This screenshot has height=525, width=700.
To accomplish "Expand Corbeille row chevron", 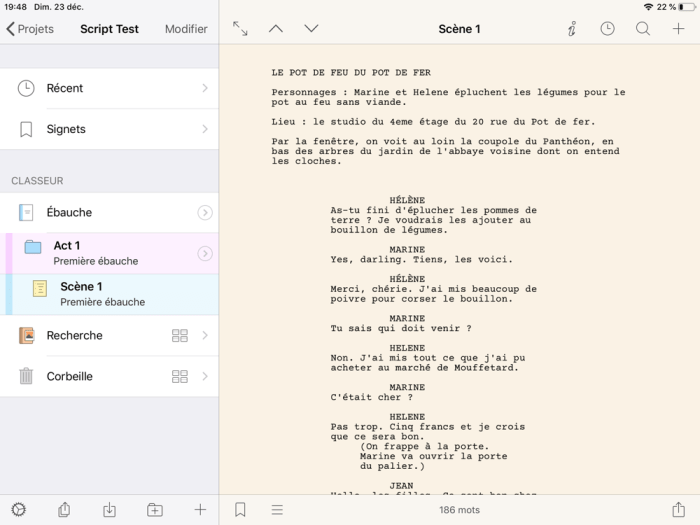I will 205,376.
